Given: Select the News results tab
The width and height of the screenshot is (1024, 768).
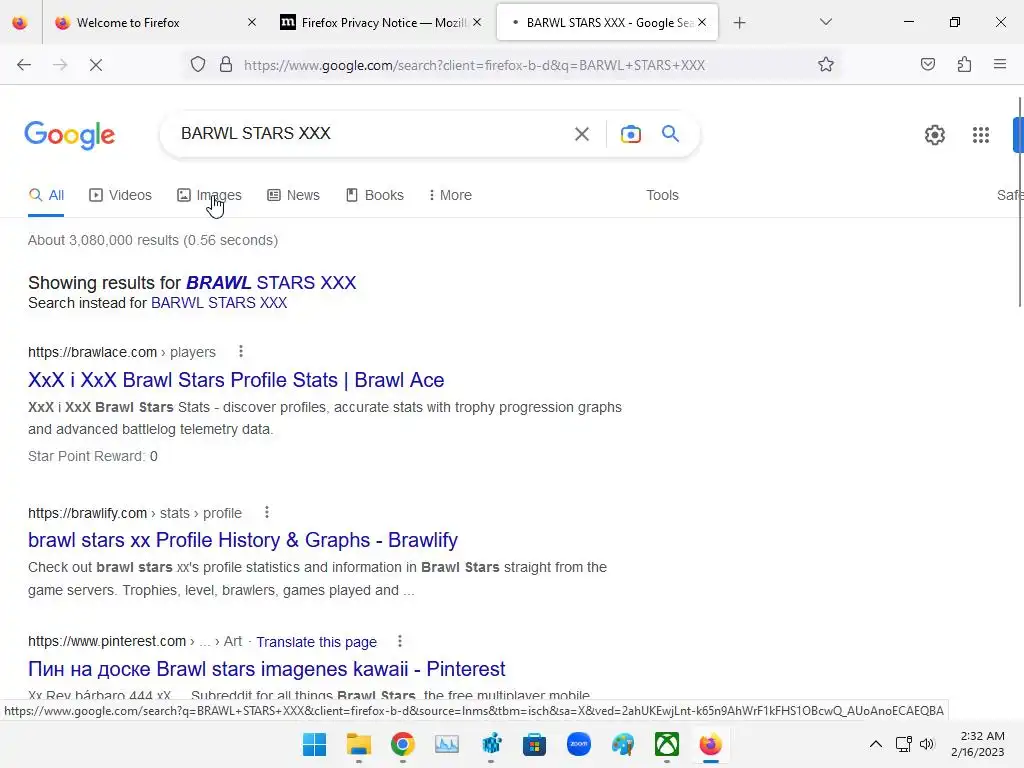Looking at the screenshot, I should tap(293, 195).
